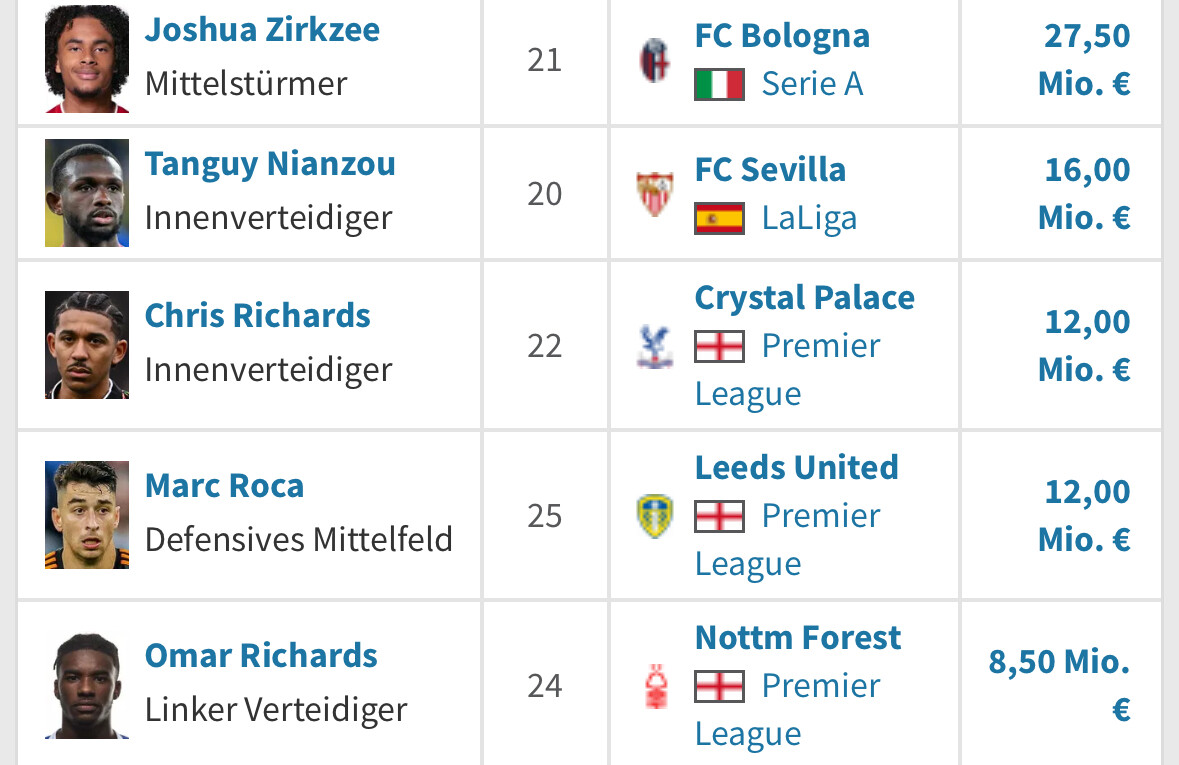This screenshot has height=765, width=1179.
Task: Click England flag in Leeds United row
Action: (720, 517)
